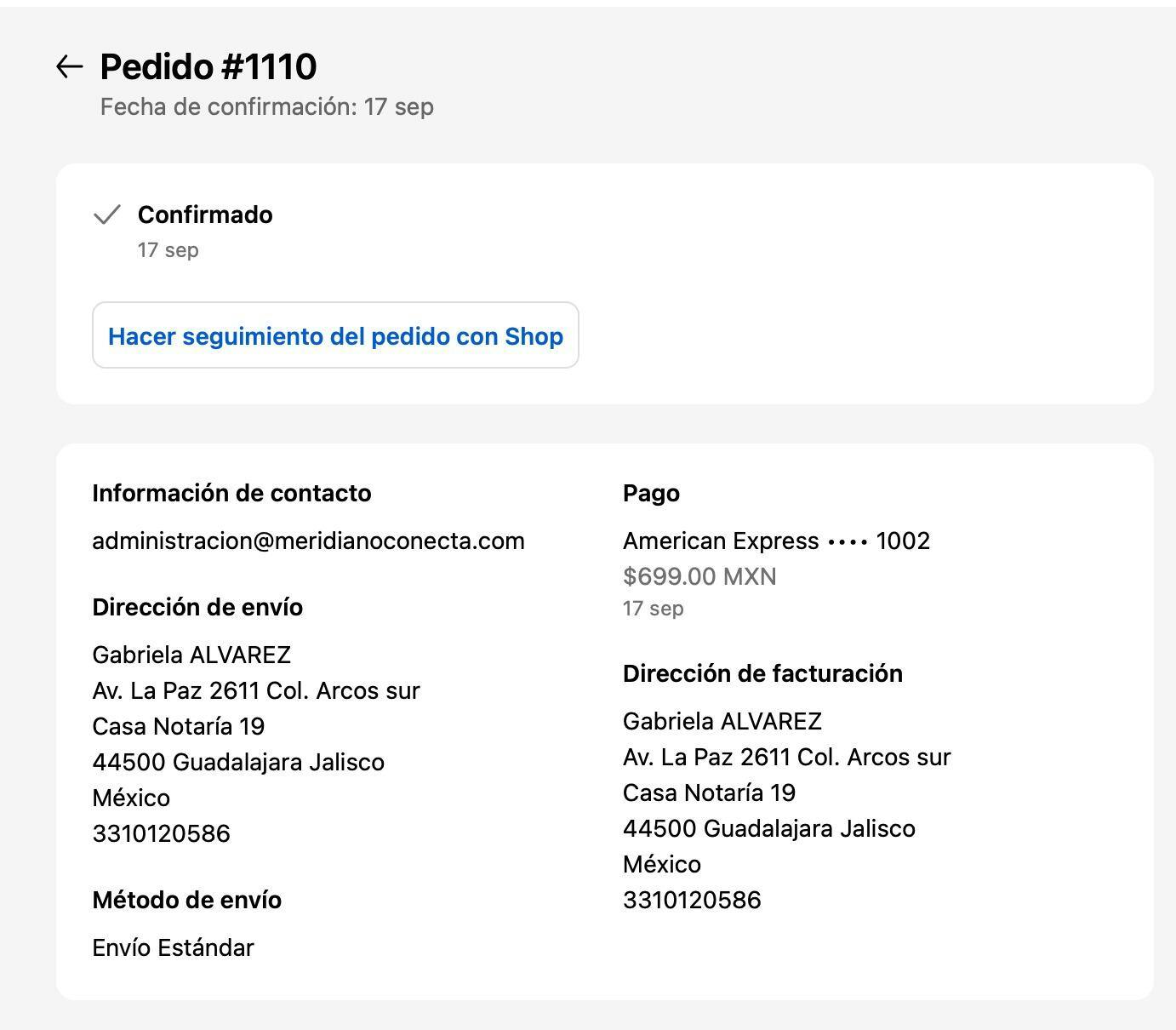Click the Pago section heading

pos(651,493)
